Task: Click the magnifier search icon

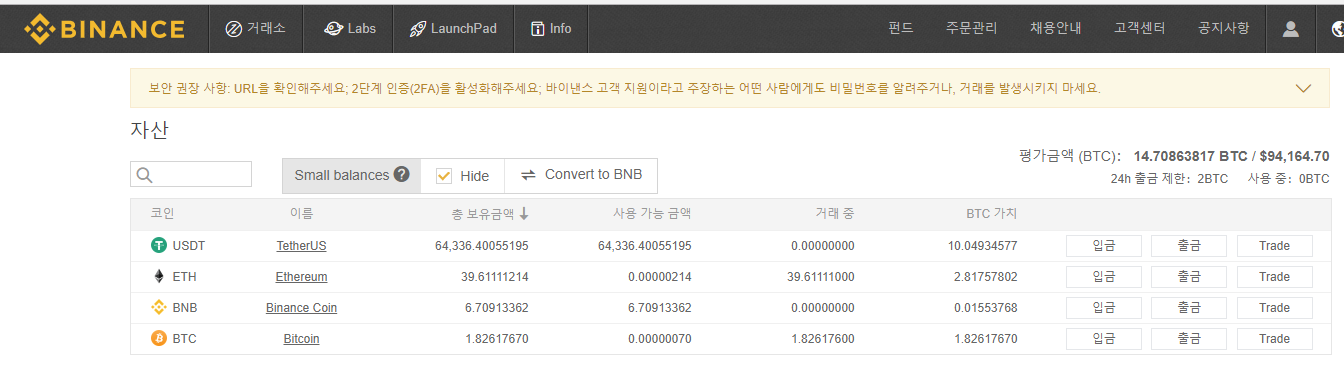Action: (x=144, y=175)
